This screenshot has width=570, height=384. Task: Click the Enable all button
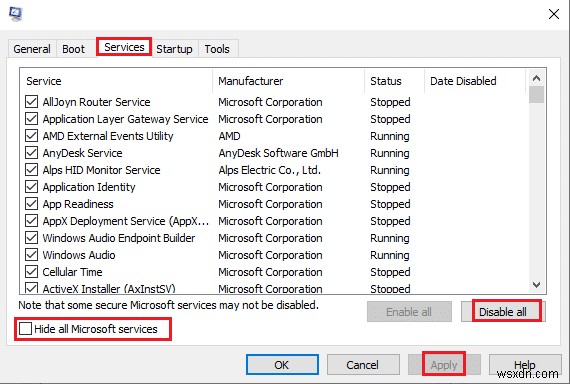click(x=409, y=312)
